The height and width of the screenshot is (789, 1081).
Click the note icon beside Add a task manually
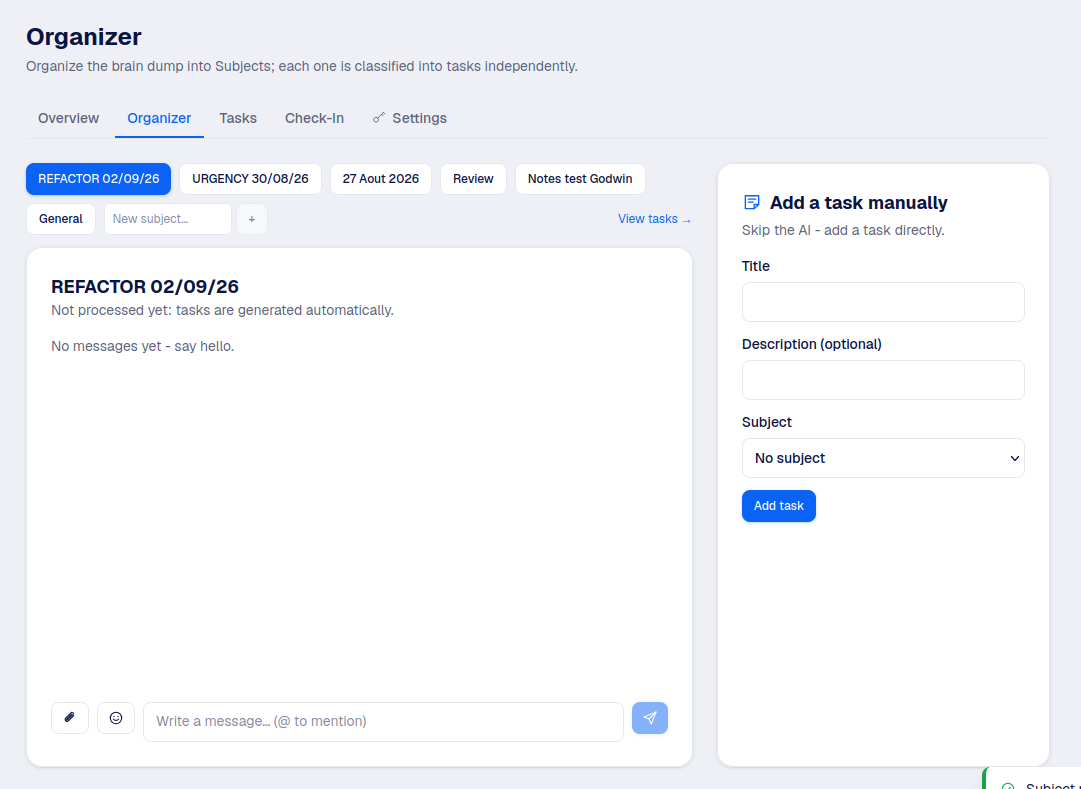click(x=751, y=202)
